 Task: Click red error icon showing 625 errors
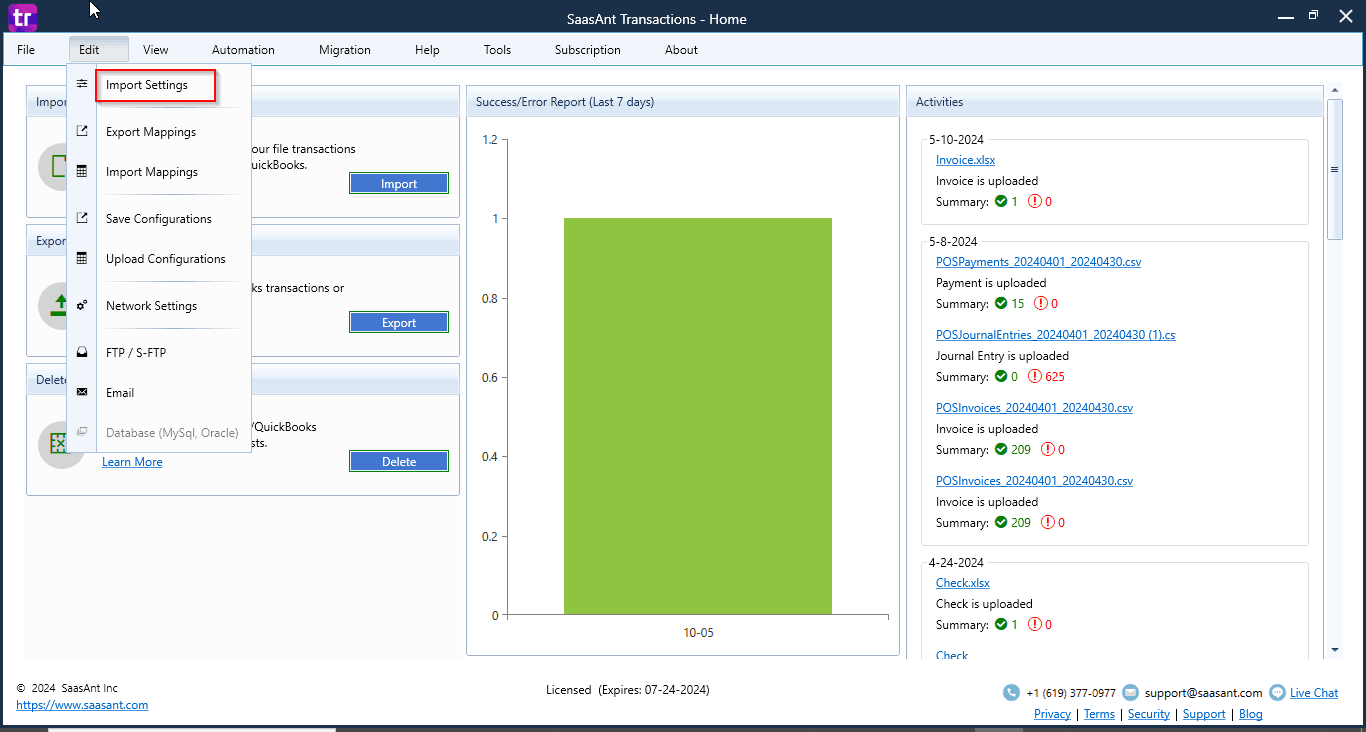pos(1034,377)
